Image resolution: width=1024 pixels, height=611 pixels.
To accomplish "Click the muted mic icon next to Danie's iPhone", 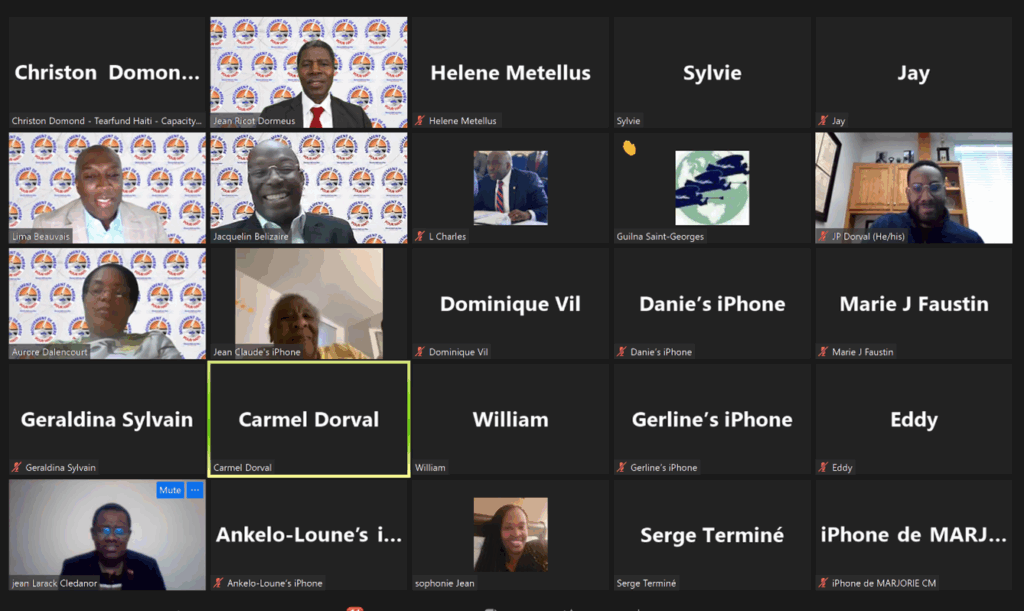I will coord(622,352).
